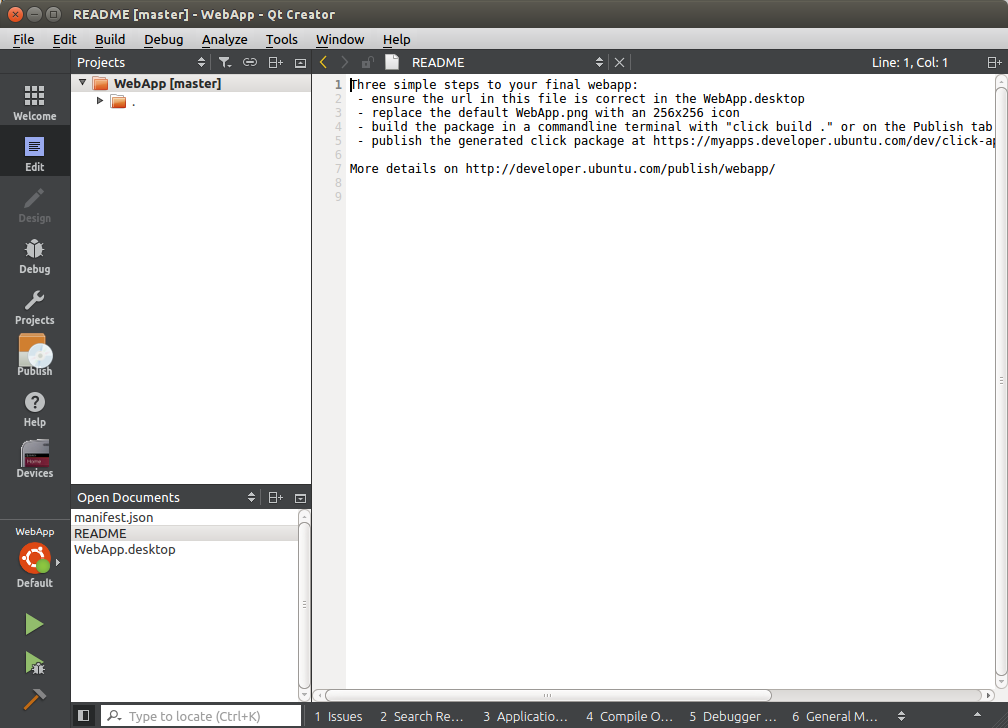1008x728 pixels.
Task: Split the Open Documents panel
Action: coord(276,498)
